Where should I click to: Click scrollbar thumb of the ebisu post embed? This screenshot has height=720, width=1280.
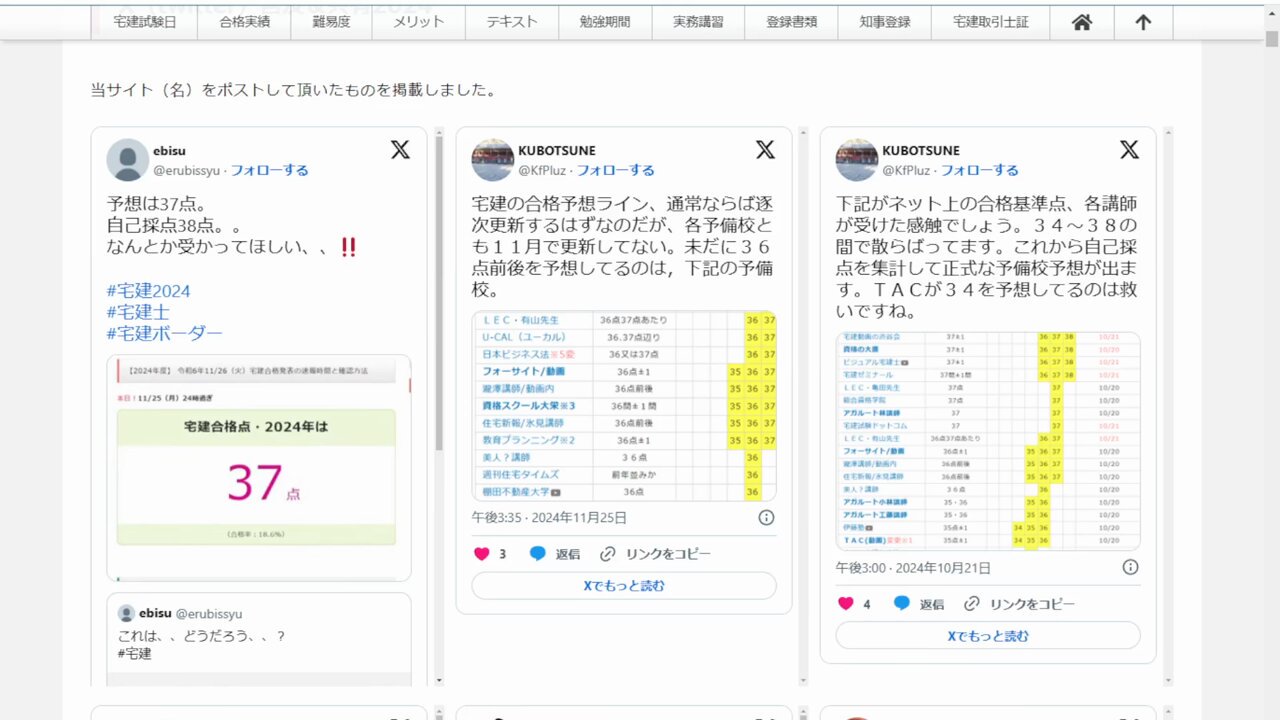(438, 293)
